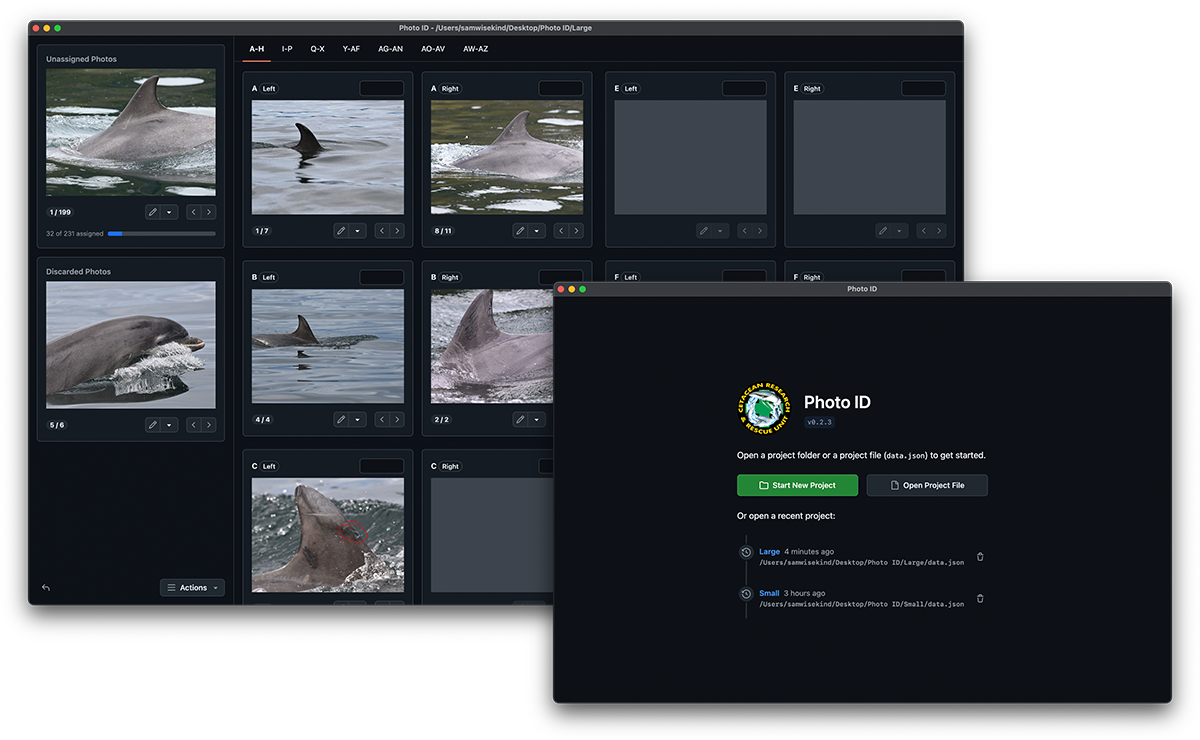Advance to the next unassigned photo
Viewport: 1200px width, 740px height.
pyautogui.click(x=207, y=212)
